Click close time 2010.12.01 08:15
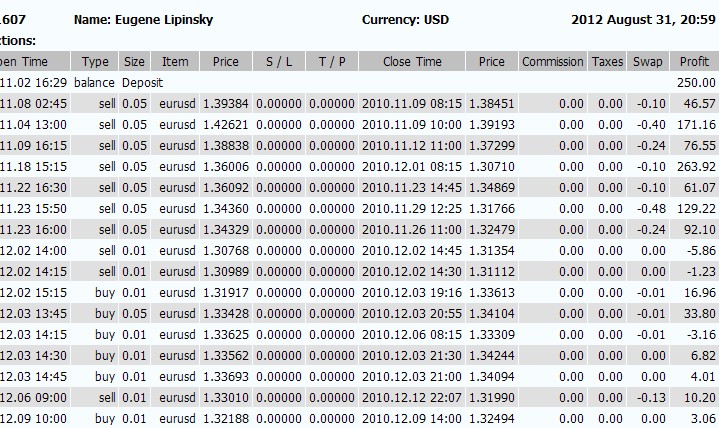Screen dimensions: 719x428 [x=412, y=167]
